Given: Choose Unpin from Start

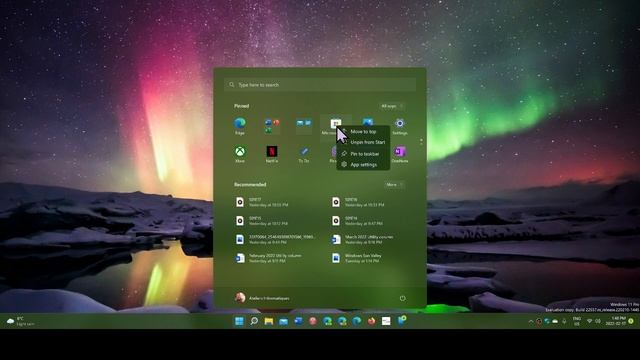Looking at the screenshot, I should [363, 142].
